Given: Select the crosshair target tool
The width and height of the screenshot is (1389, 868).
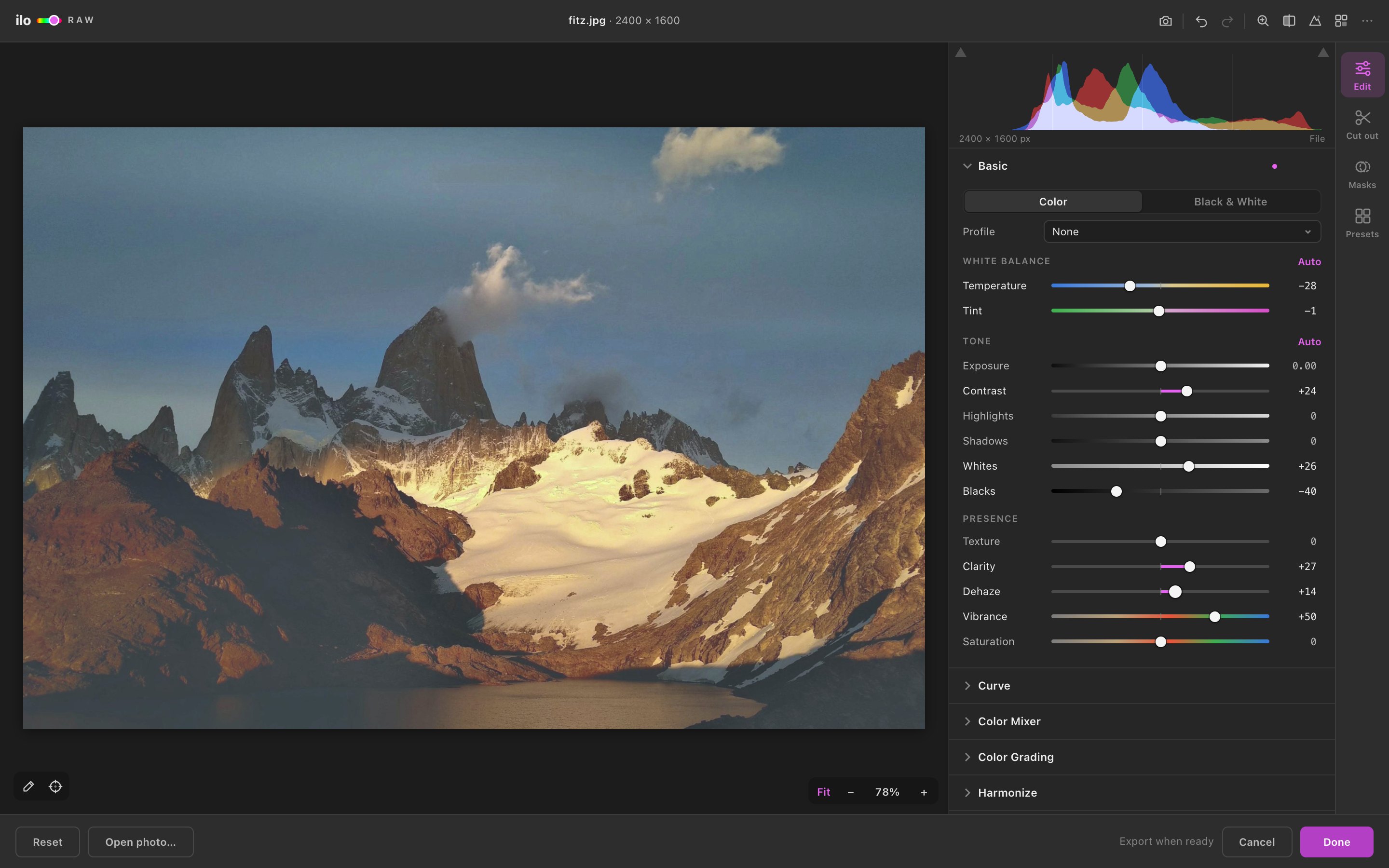Looking at the screenshot, I should [x=55, y=787].
